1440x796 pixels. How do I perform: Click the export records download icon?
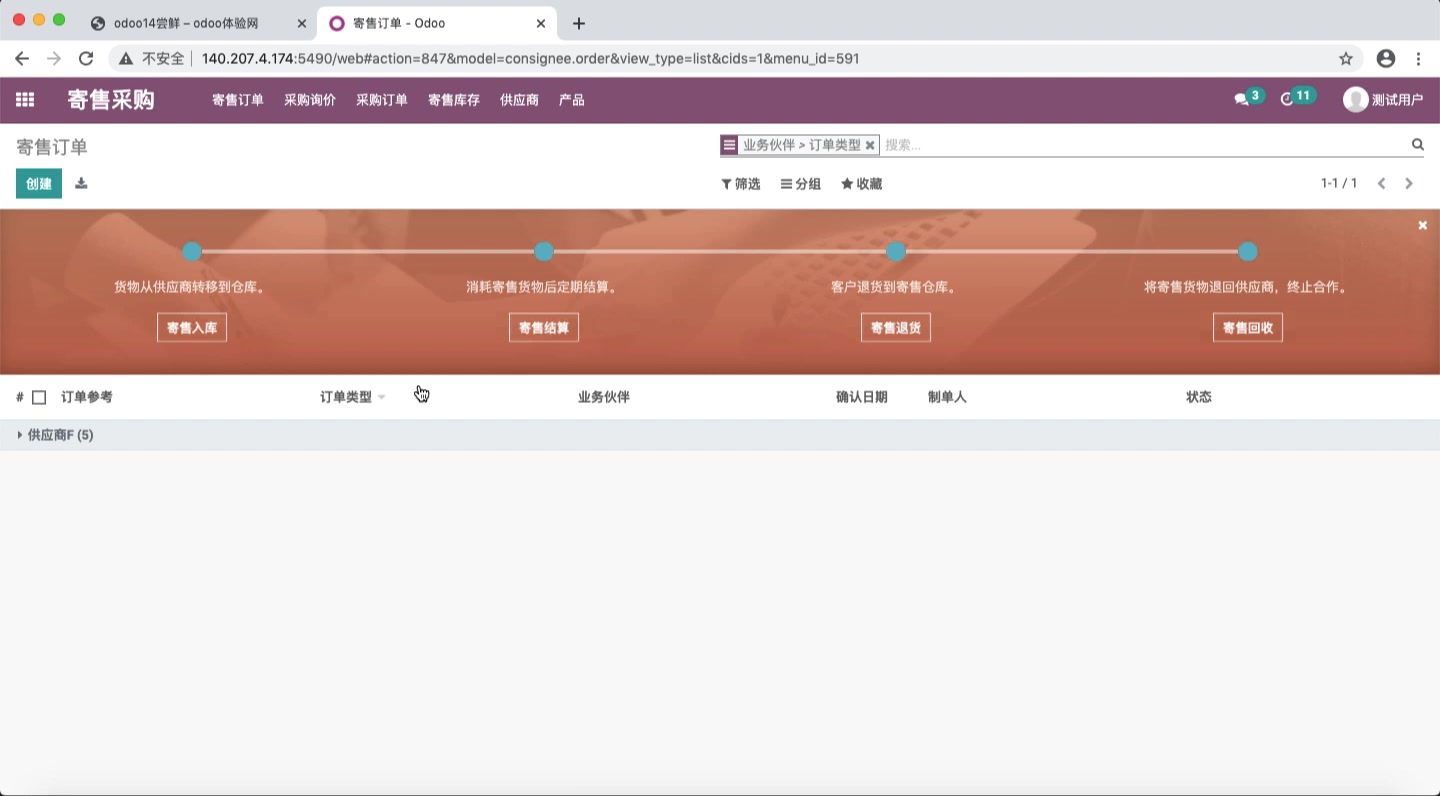pyautogui.click(x=81, y=183)
